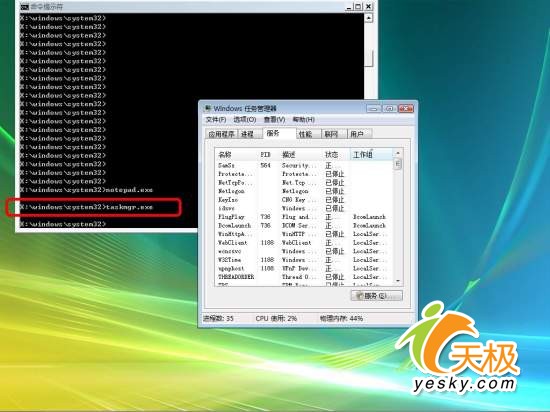The image size is (550, 412).
Task: Maximize the Task Manager window
Action: (390, 109)
